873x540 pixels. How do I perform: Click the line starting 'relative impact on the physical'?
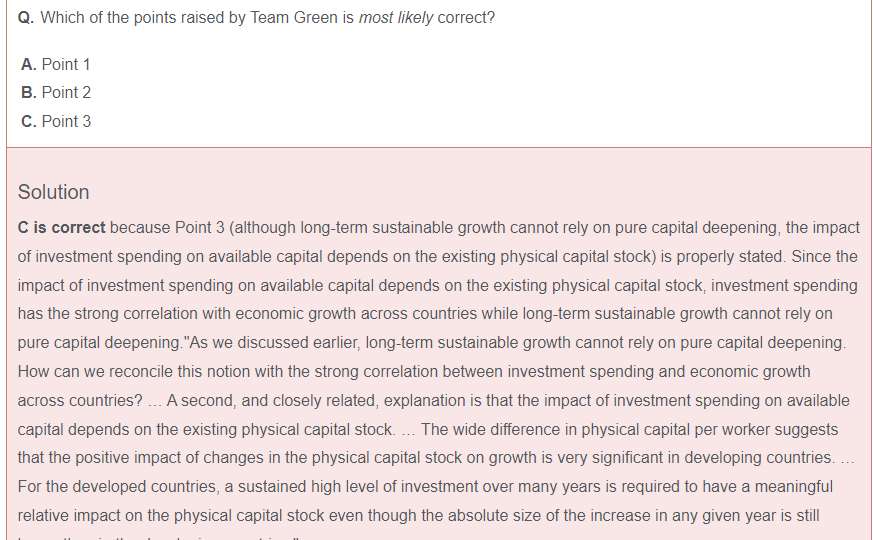(x=418, y=516)
